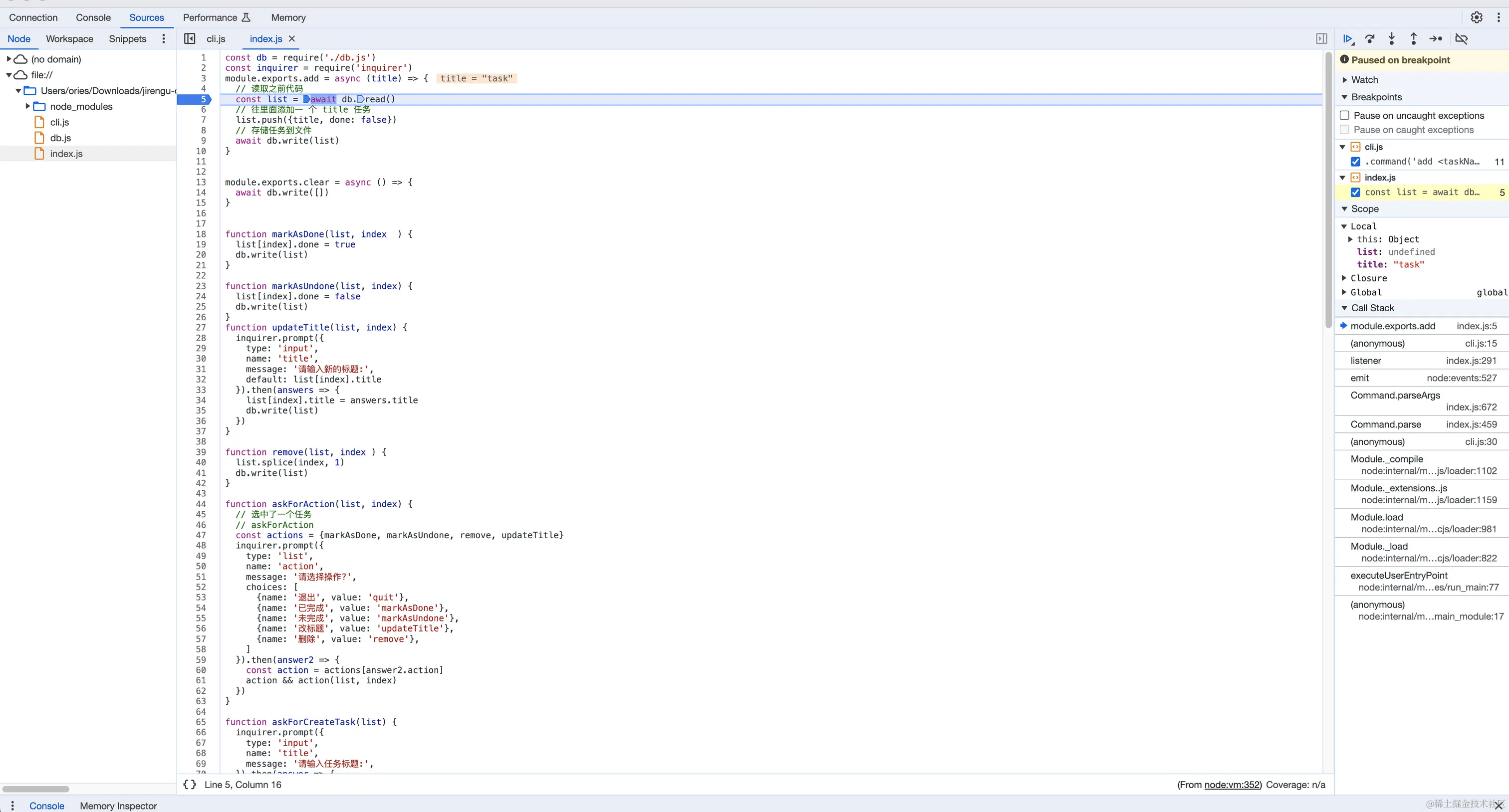Viewport: 1509px width, 812px height.
Task: Switch to the Console panel tab
Action: click(93, 17)
